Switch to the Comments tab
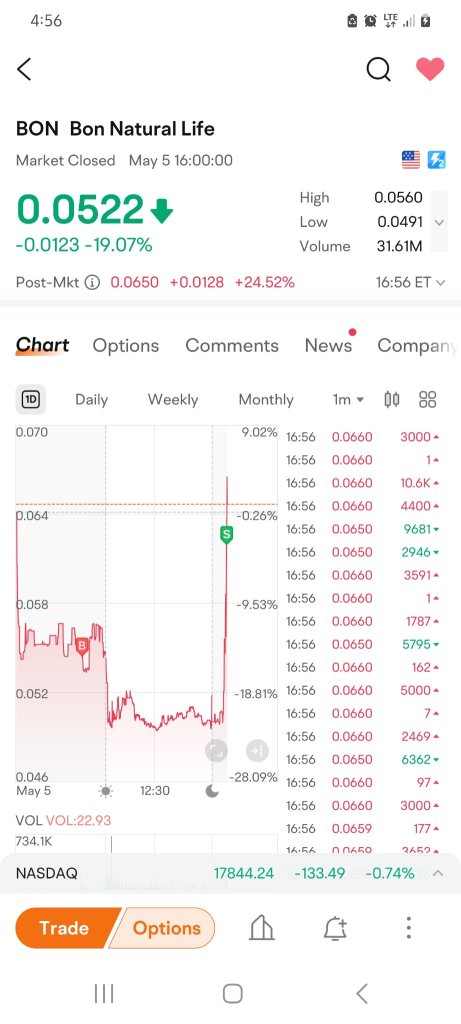Screen dimensions: 461x1024 [x=232, y=345]
